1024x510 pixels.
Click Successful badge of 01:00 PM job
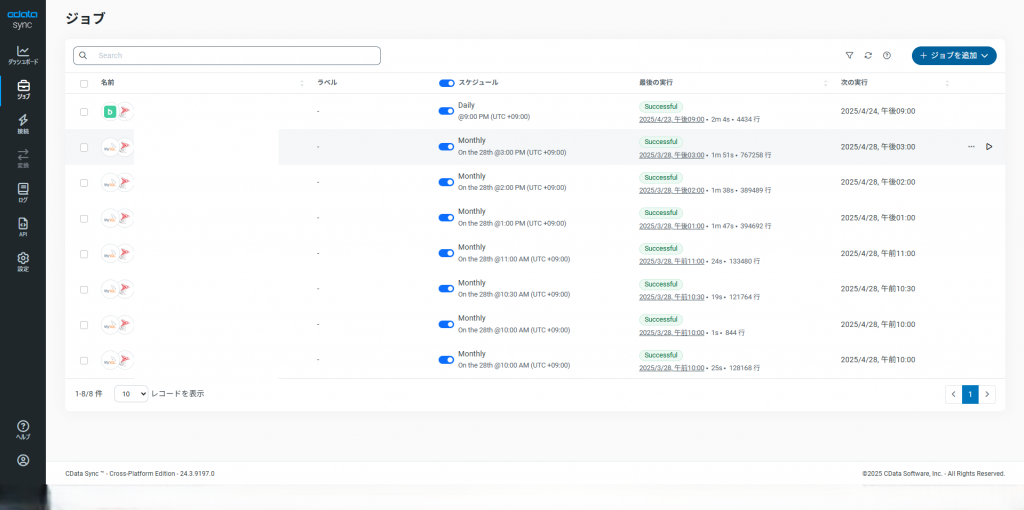point(661,213)
